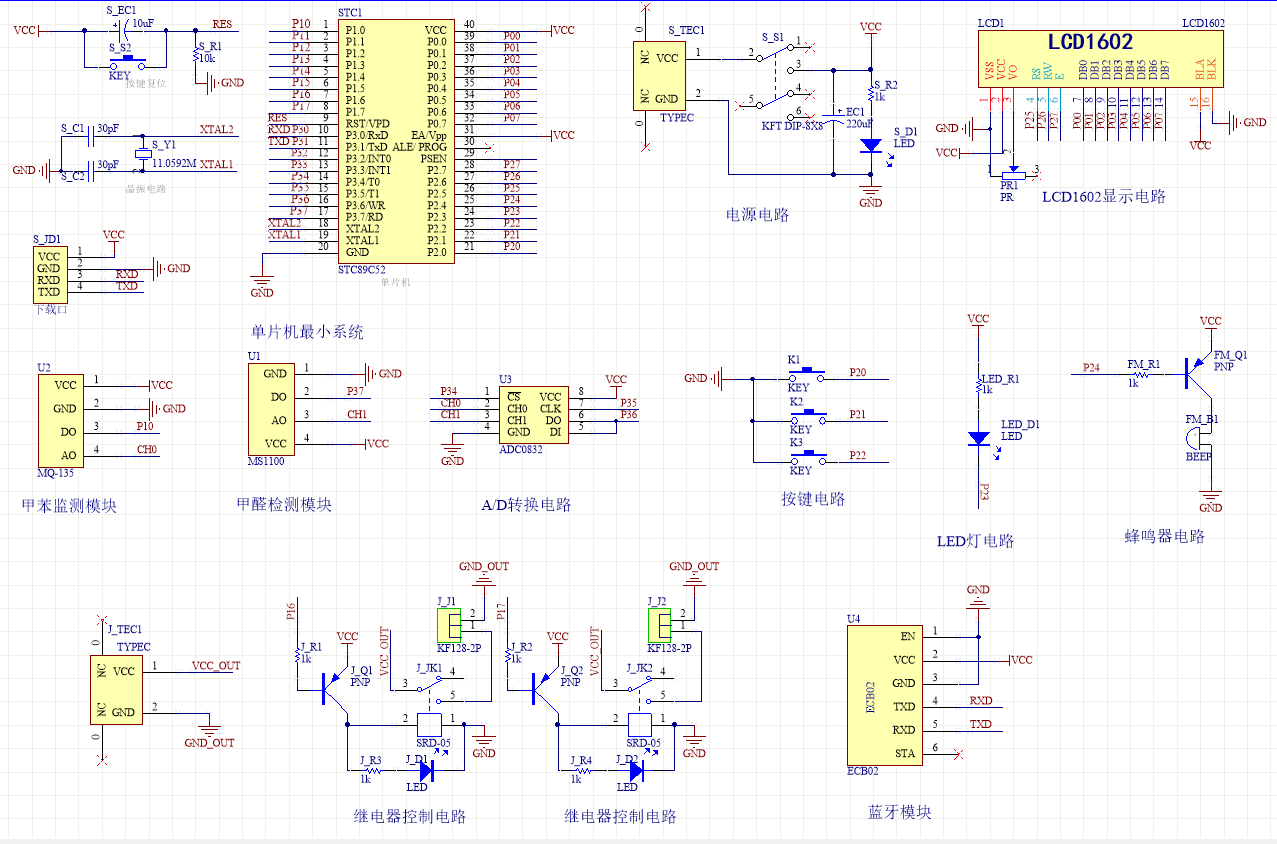Click the J_R1 1k resistor
Image resolution: width=1277 pixels, height=844 pixels.
coord(297,655)
